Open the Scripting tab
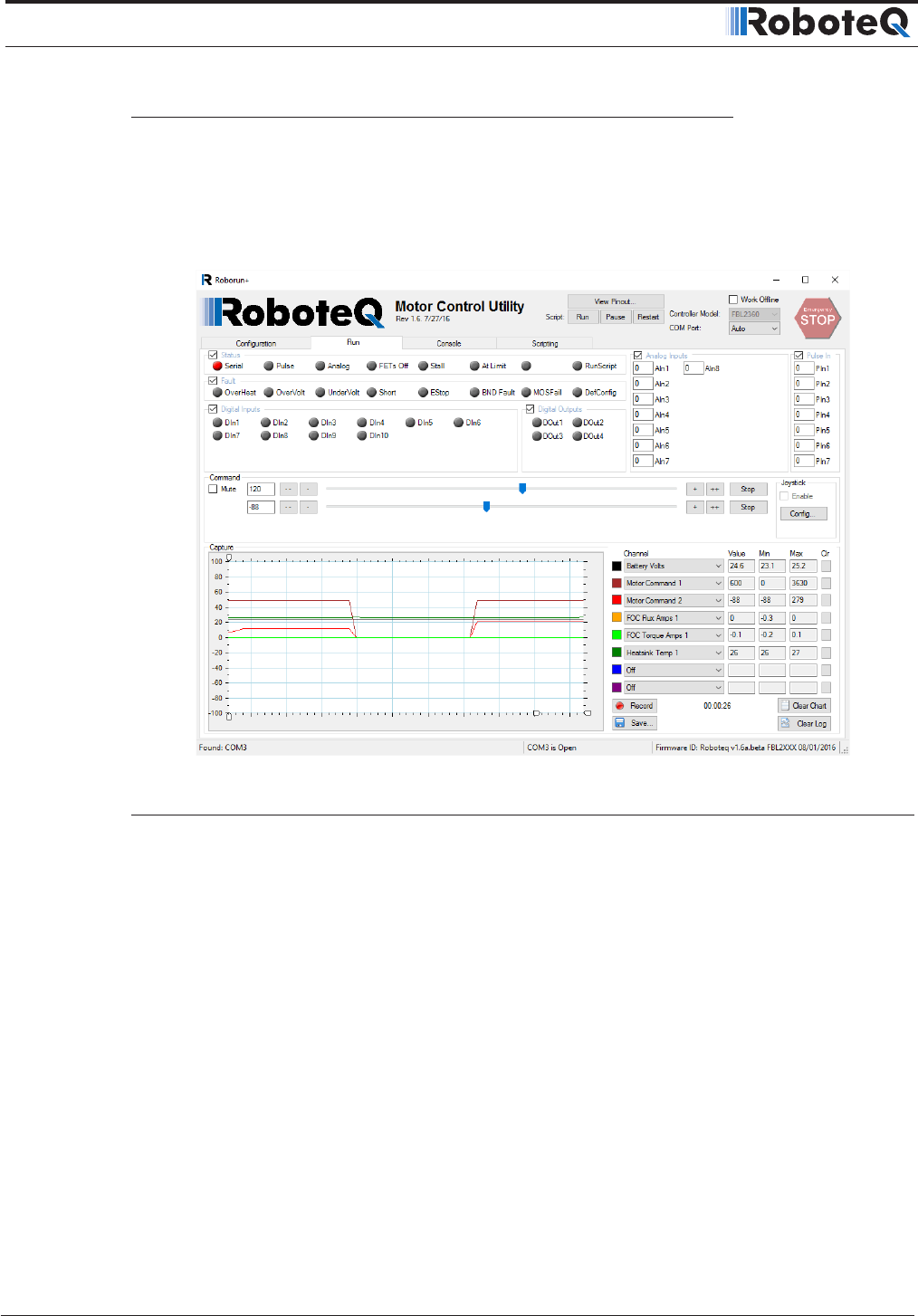The height and width of the screenshot is (1316, 918). [545, 343]
